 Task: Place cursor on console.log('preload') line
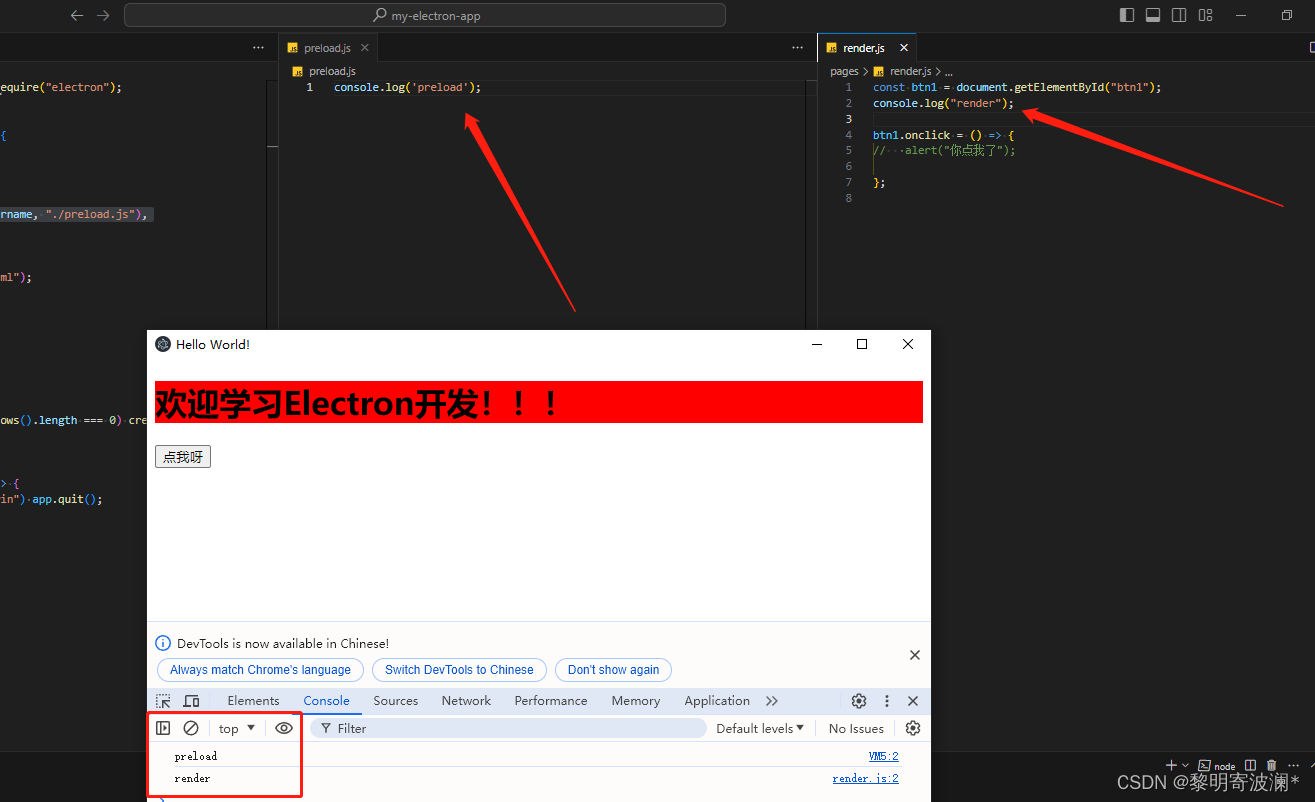pyautogui.click(x=407, y=87)
